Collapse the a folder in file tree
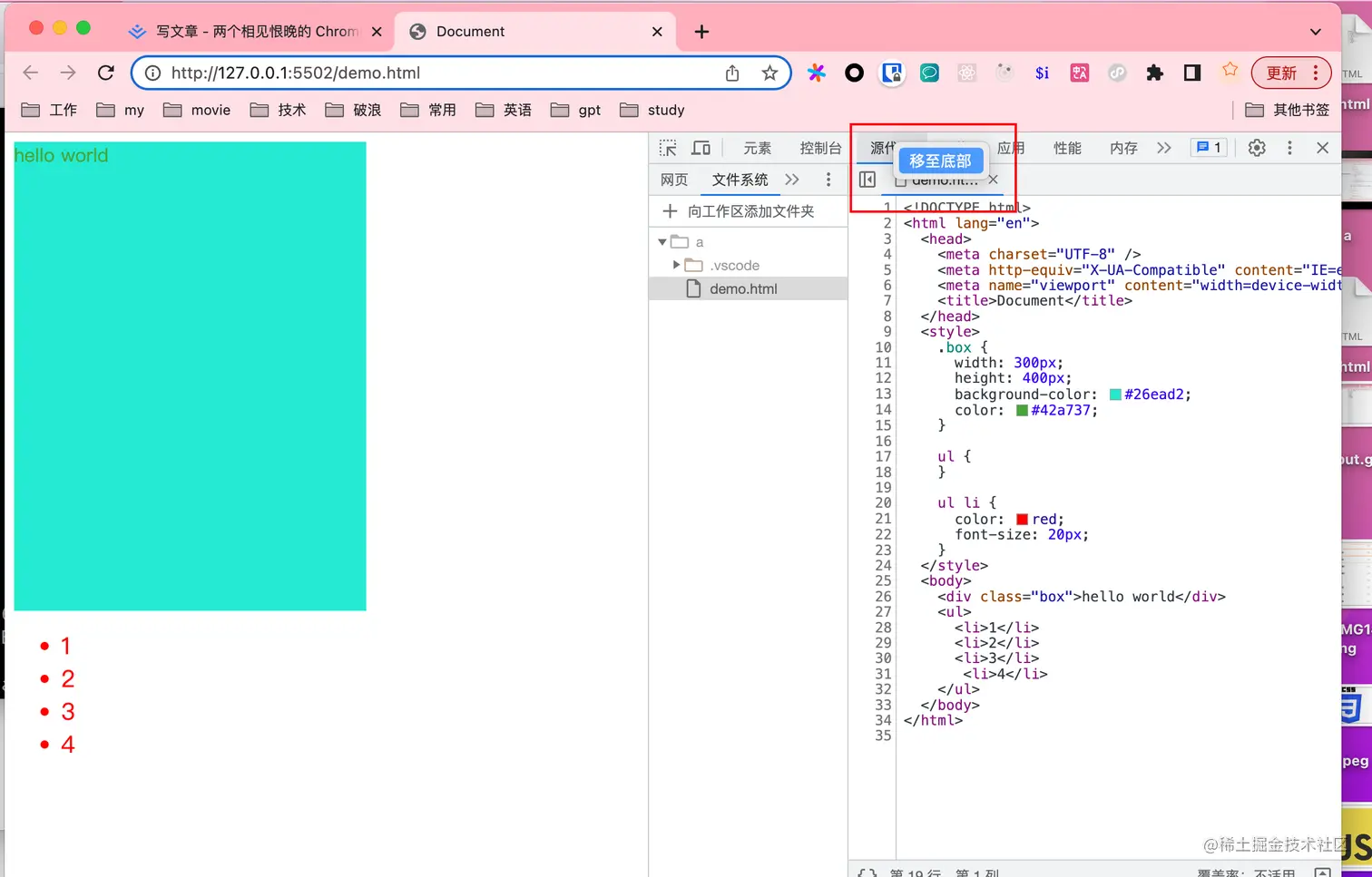 (x=662, y=242)
